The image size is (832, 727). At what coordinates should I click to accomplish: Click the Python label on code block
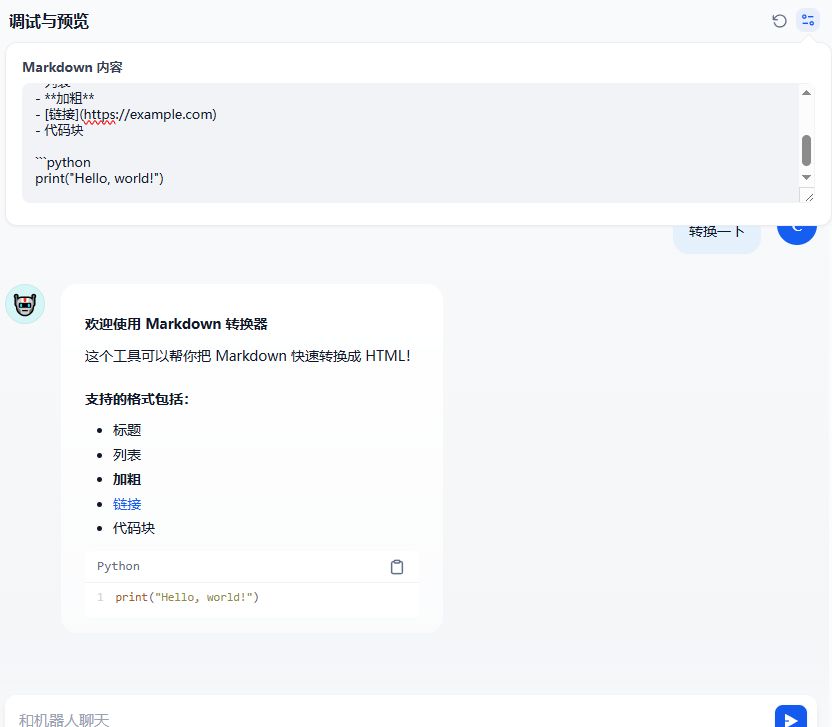[118, 566]
